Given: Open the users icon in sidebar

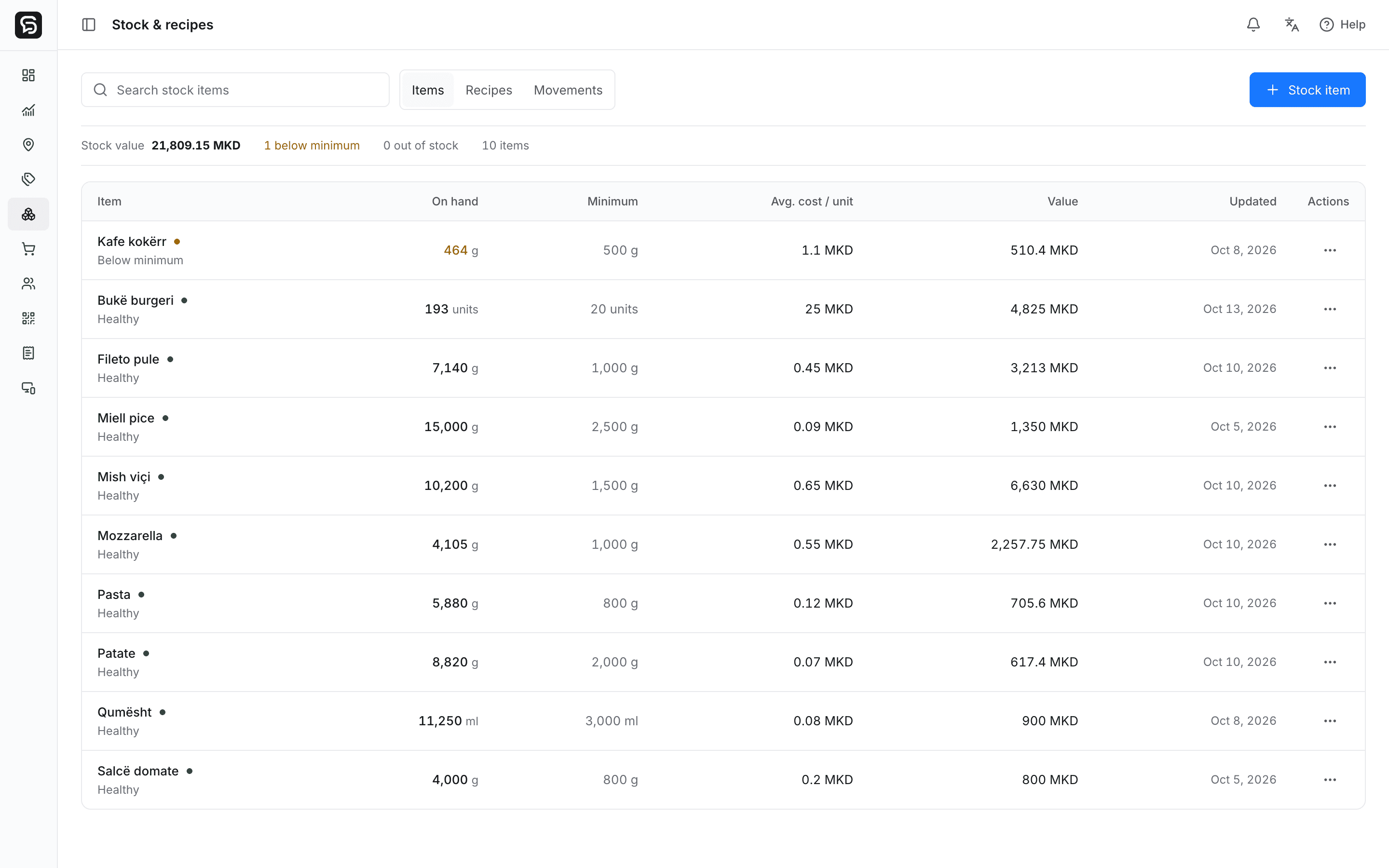Looking at the screenshot, I should click(x=28, y=284).
